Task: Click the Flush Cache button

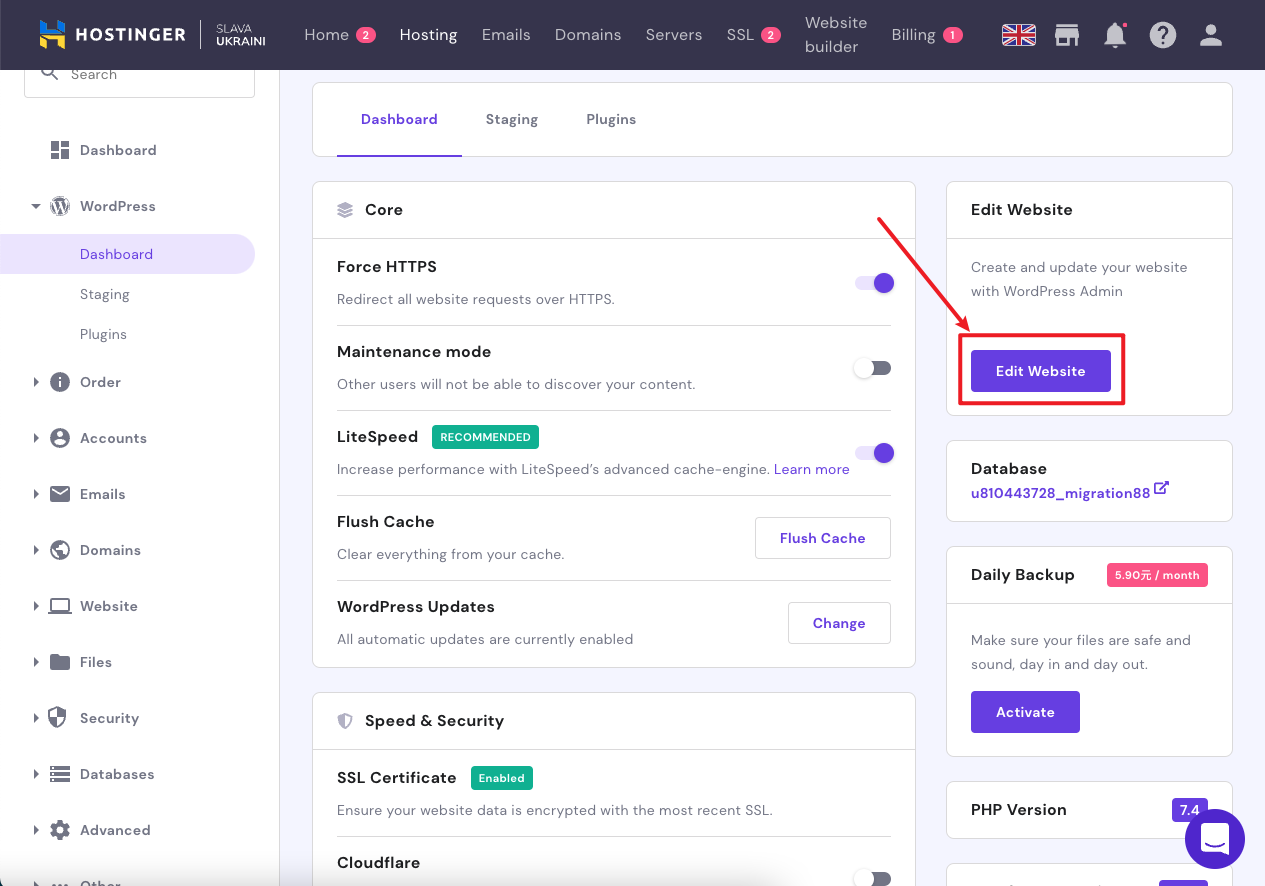Action: [x=823, y=538]
